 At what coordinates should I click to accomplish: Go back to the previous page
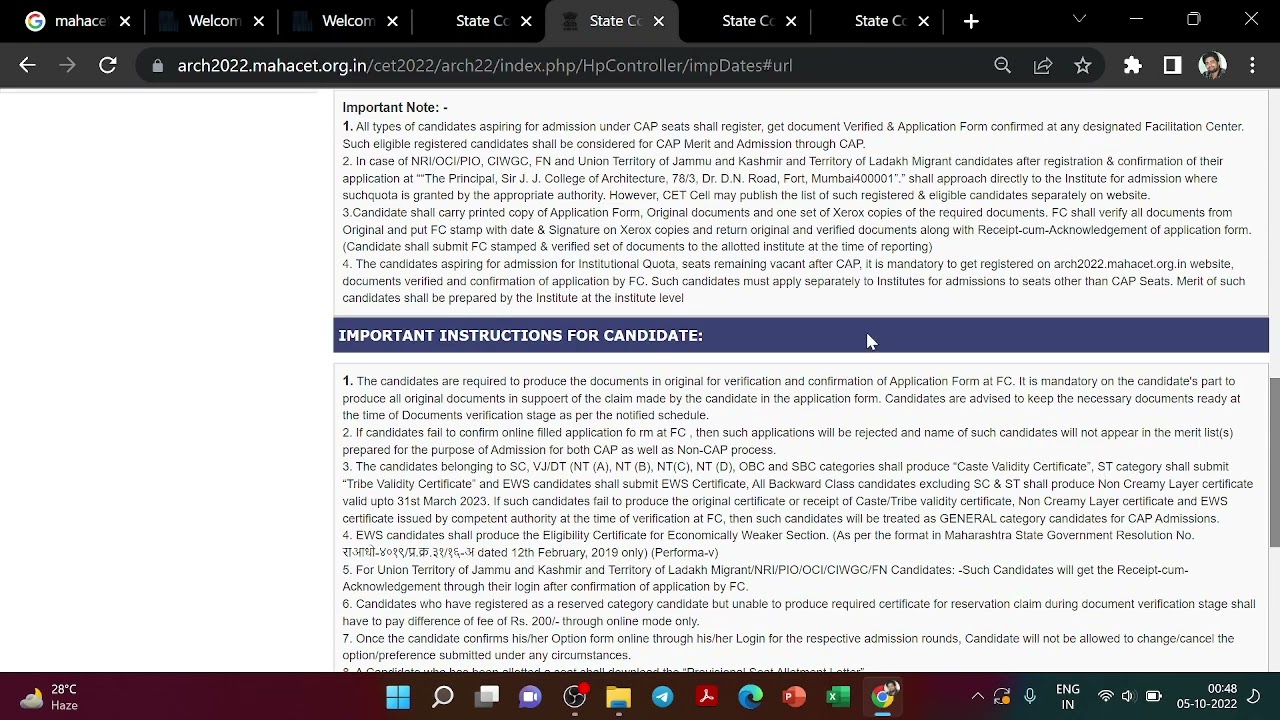click(27, 65)
